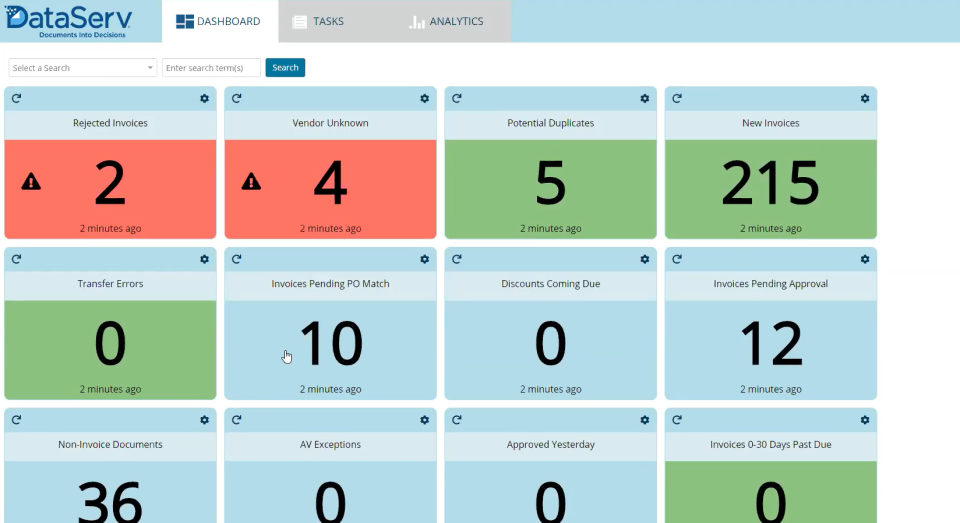This screenshot has height=523, width=960.
Task: Click the Potential Duplicates title
Action: 550,123
